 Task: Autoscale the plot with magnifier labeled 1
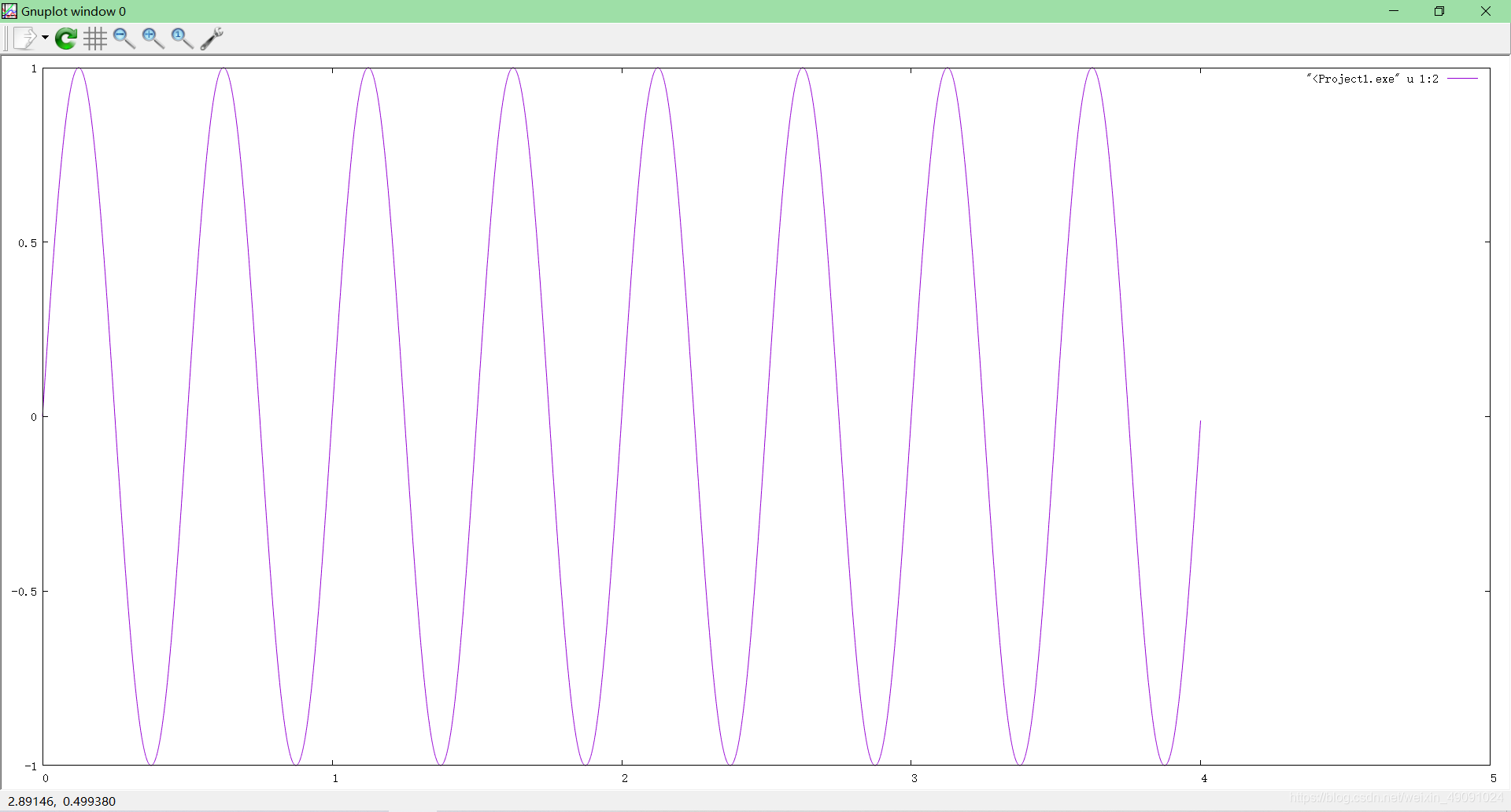click(x=182, y=38)
